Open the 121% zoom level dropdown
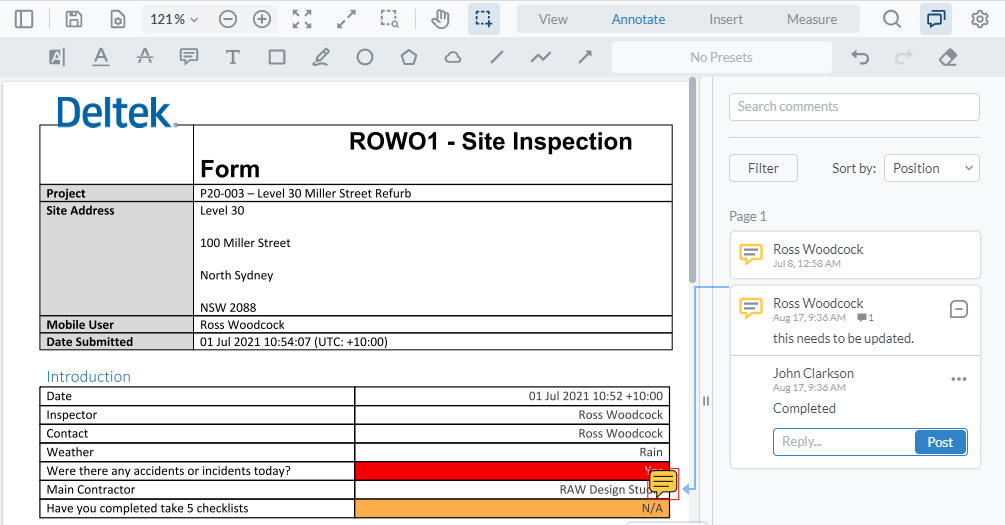Image resolution: width=1005 pixels, height=525 pixels. pos(174,19)
